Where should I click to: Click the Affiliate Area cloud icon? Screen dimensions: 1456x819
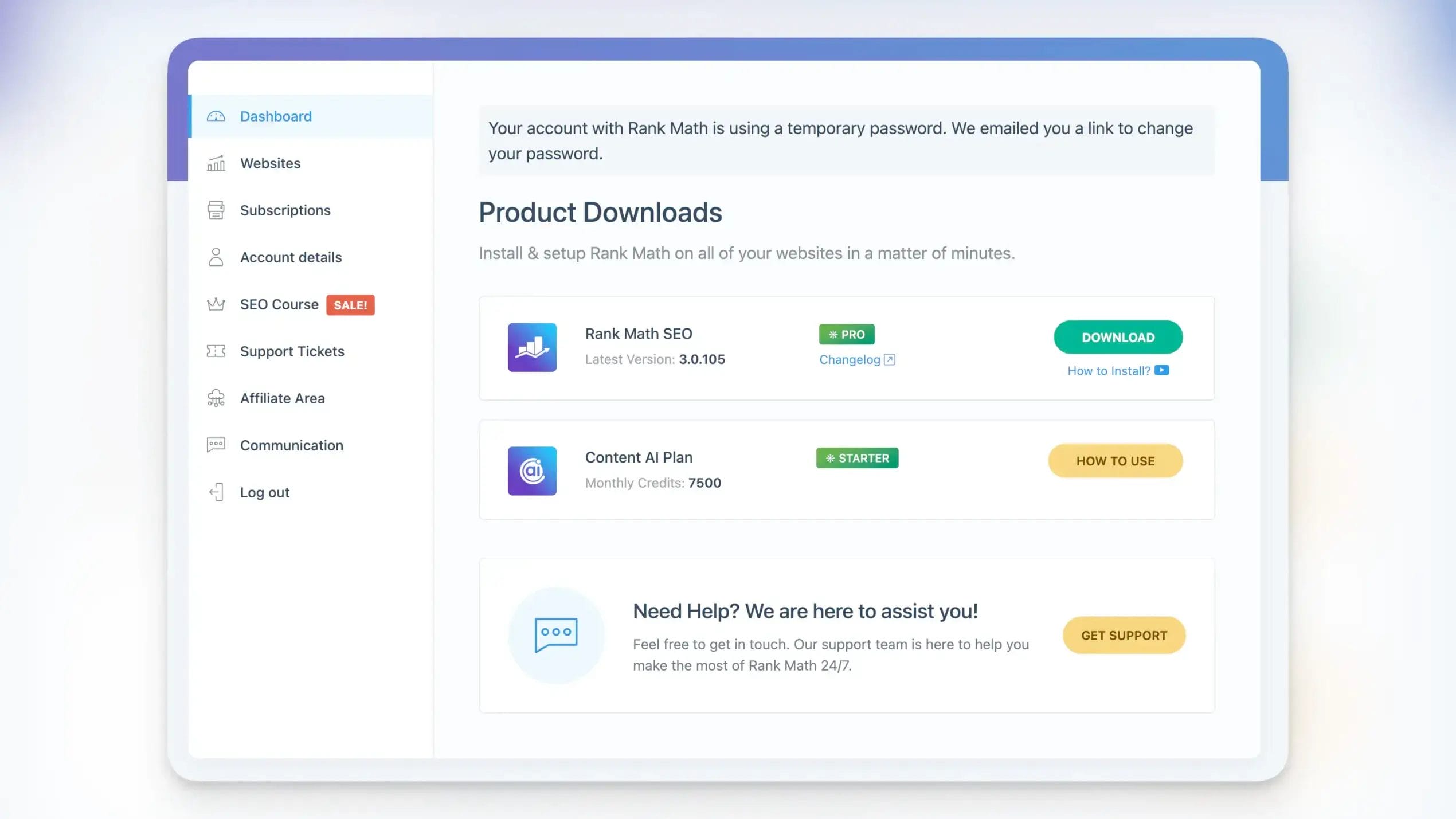point(216,398)
